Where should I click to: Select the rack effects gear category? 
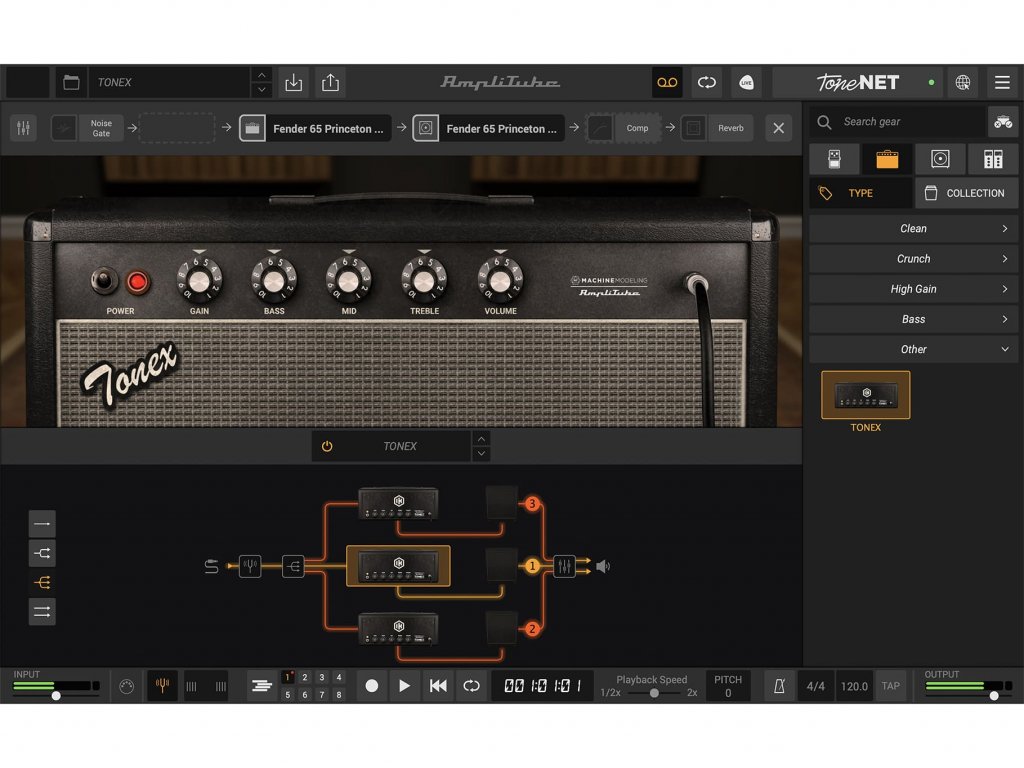(x=993, y=159)
